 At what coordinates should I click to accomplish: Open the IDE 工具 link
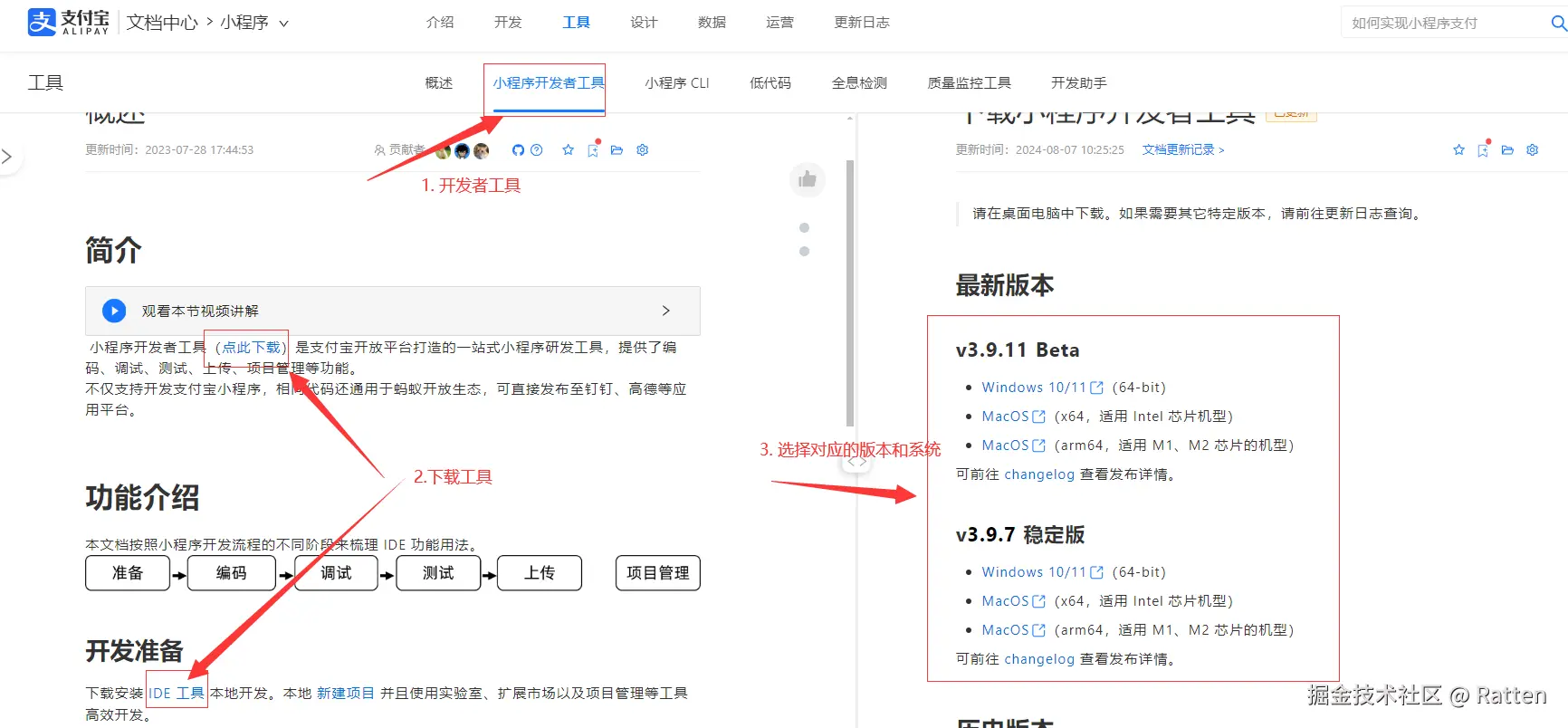(x=177, y=694)
